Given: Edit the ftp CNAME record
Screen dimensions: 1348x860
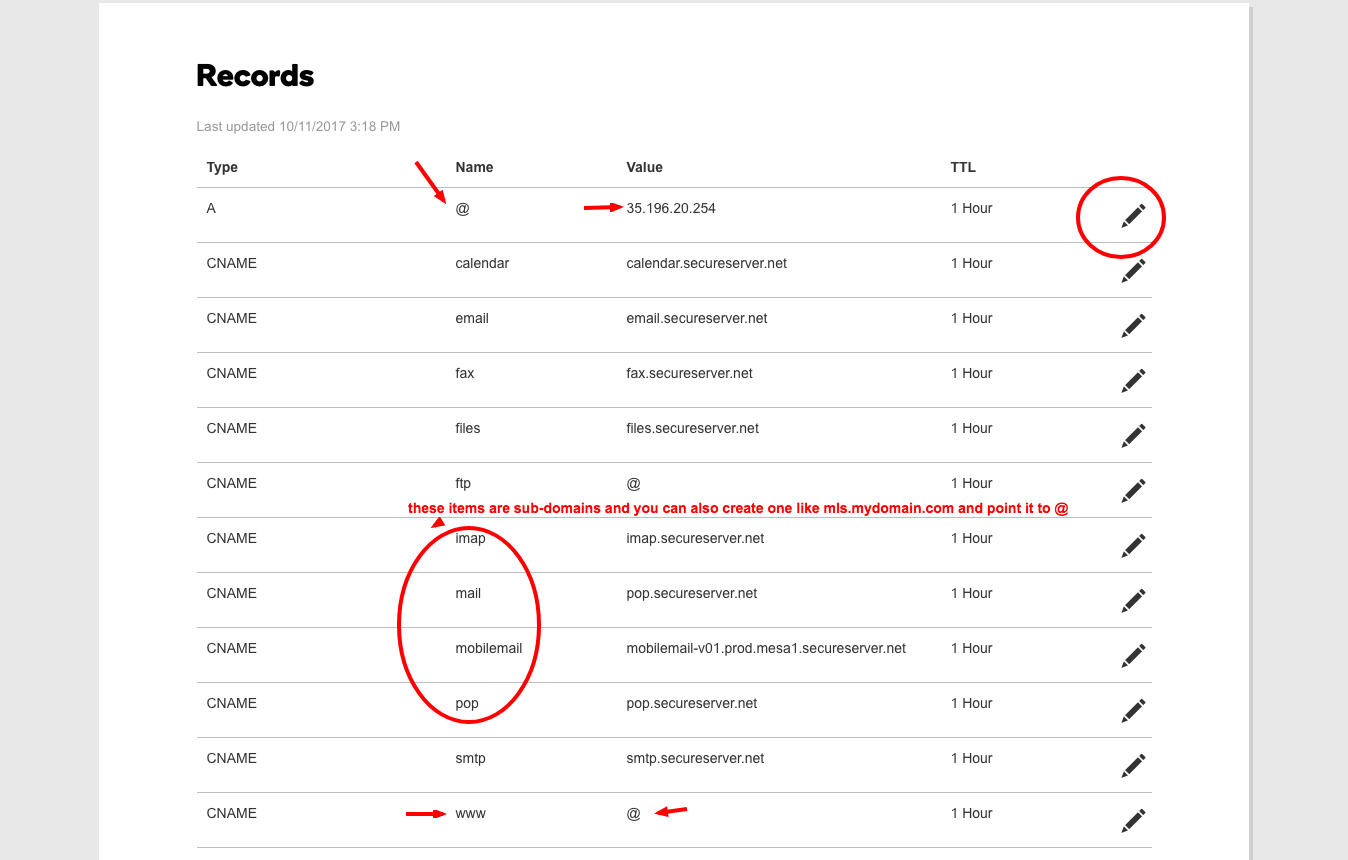Looking at the screenshot, I should click(1133, 491).
